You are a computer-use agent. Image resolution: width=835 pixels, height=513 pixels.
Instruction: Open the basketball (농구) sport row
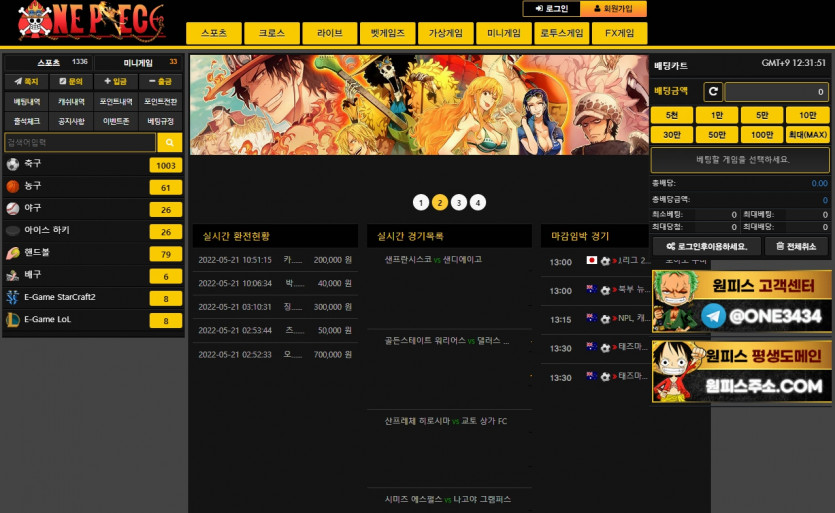[94, 187]
